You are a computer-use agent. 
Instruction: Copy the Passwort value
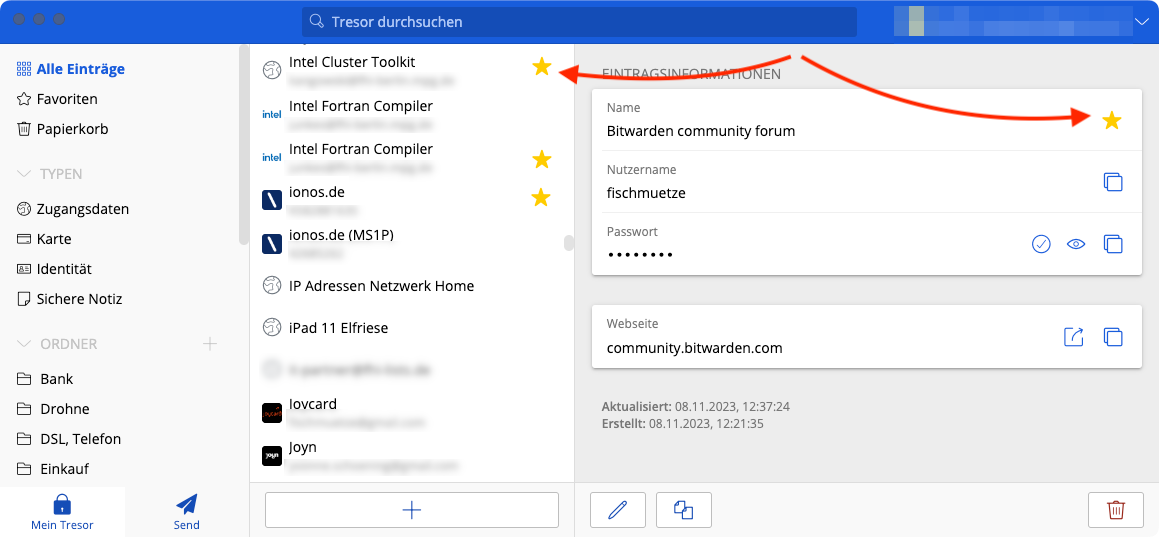click(x=1112, y=244)
